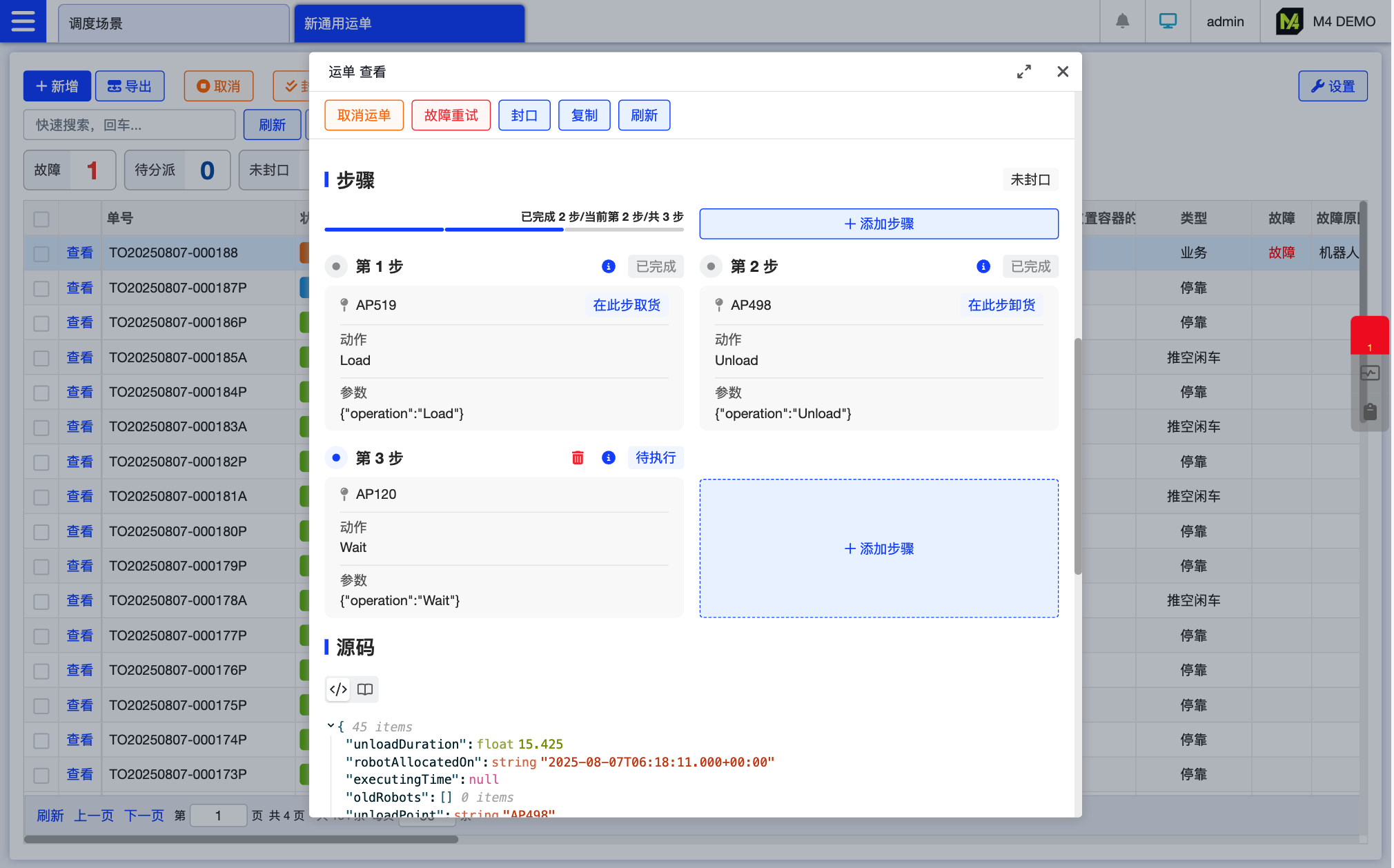The height and width of the screenshot is (868, 1394).
Task: Expand the waybill dialog to fullscreen
Action: pyautogui.click(x=1023, y=72)
